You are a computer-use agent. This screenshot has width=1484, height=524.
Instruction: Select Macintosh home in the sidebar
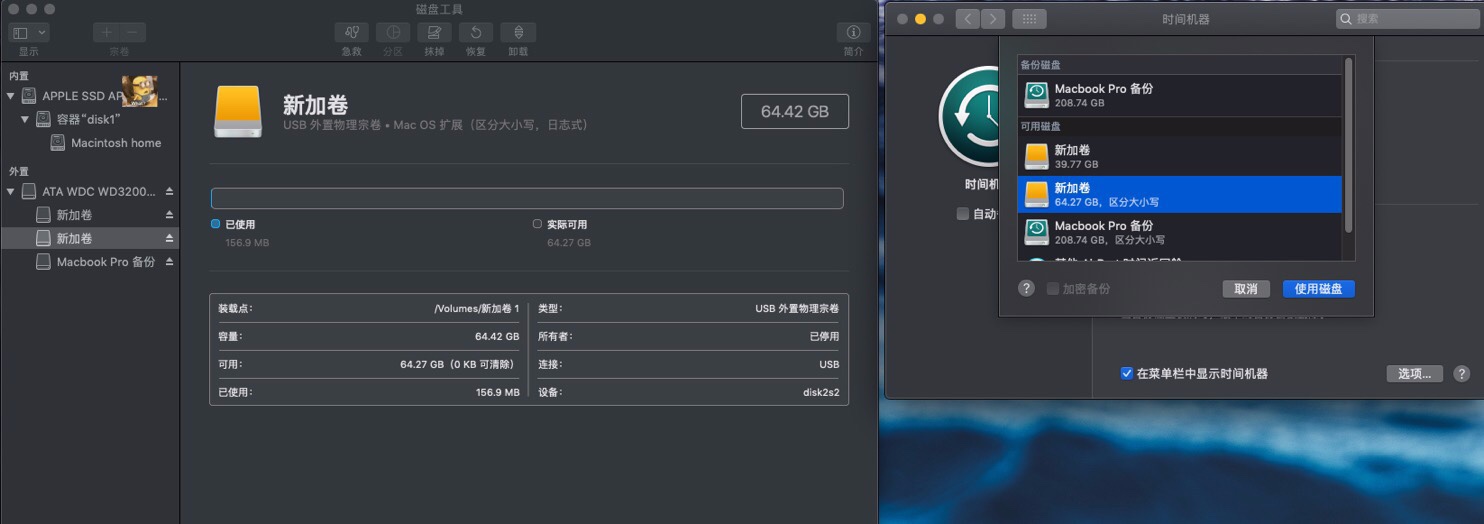115,143
